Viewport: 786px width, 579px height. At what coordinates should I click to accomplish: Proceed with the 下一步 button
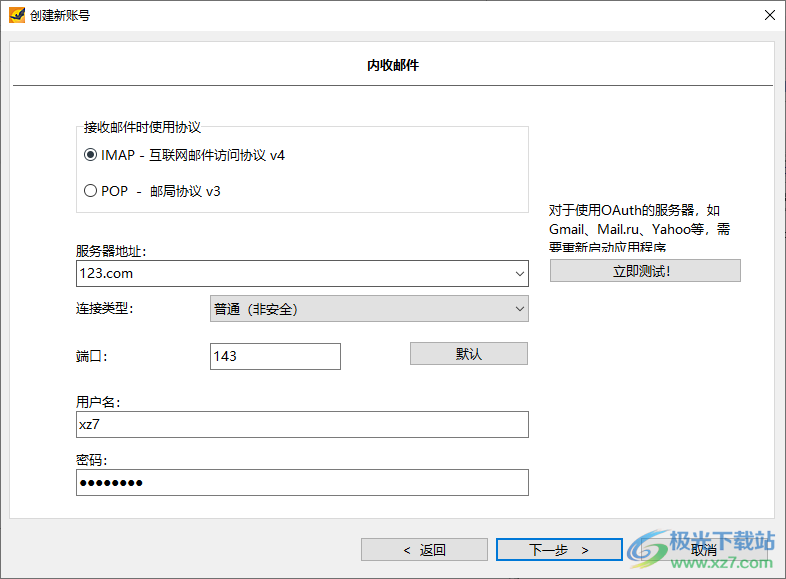point(559,550)
